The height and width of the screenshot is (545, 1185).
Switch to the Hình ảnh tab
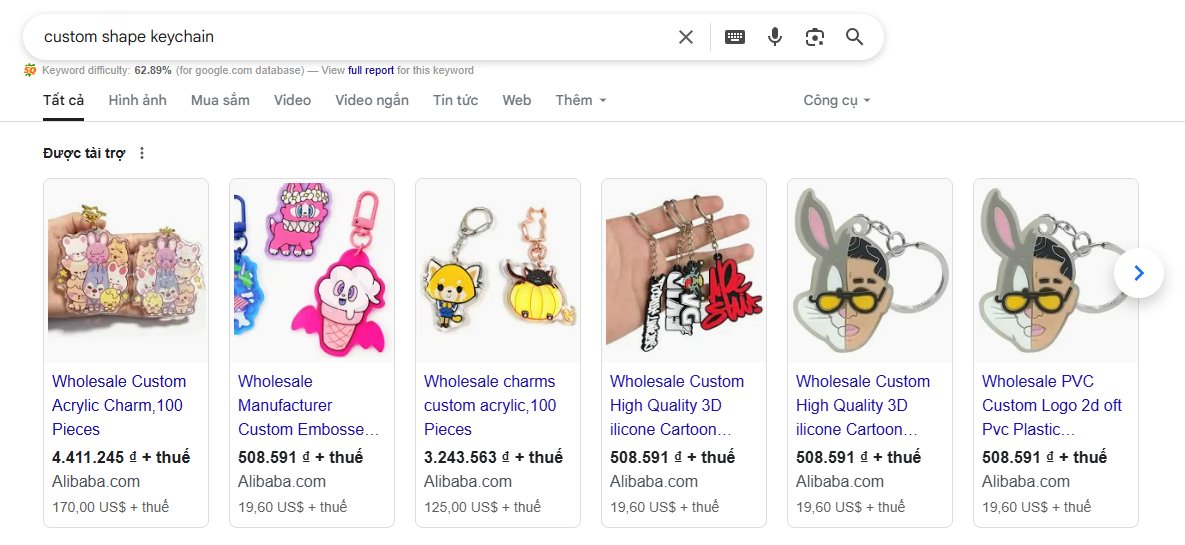pos(138,101)
